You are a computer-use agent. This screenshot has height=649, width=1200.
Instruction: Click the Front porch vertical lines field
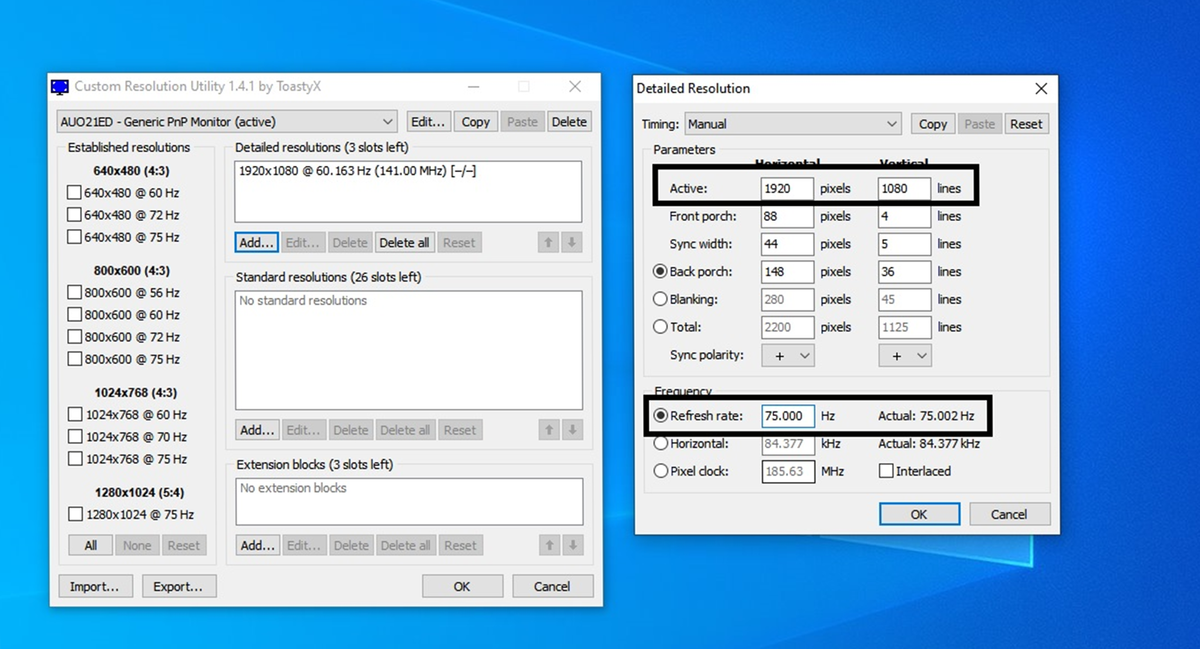905,216
